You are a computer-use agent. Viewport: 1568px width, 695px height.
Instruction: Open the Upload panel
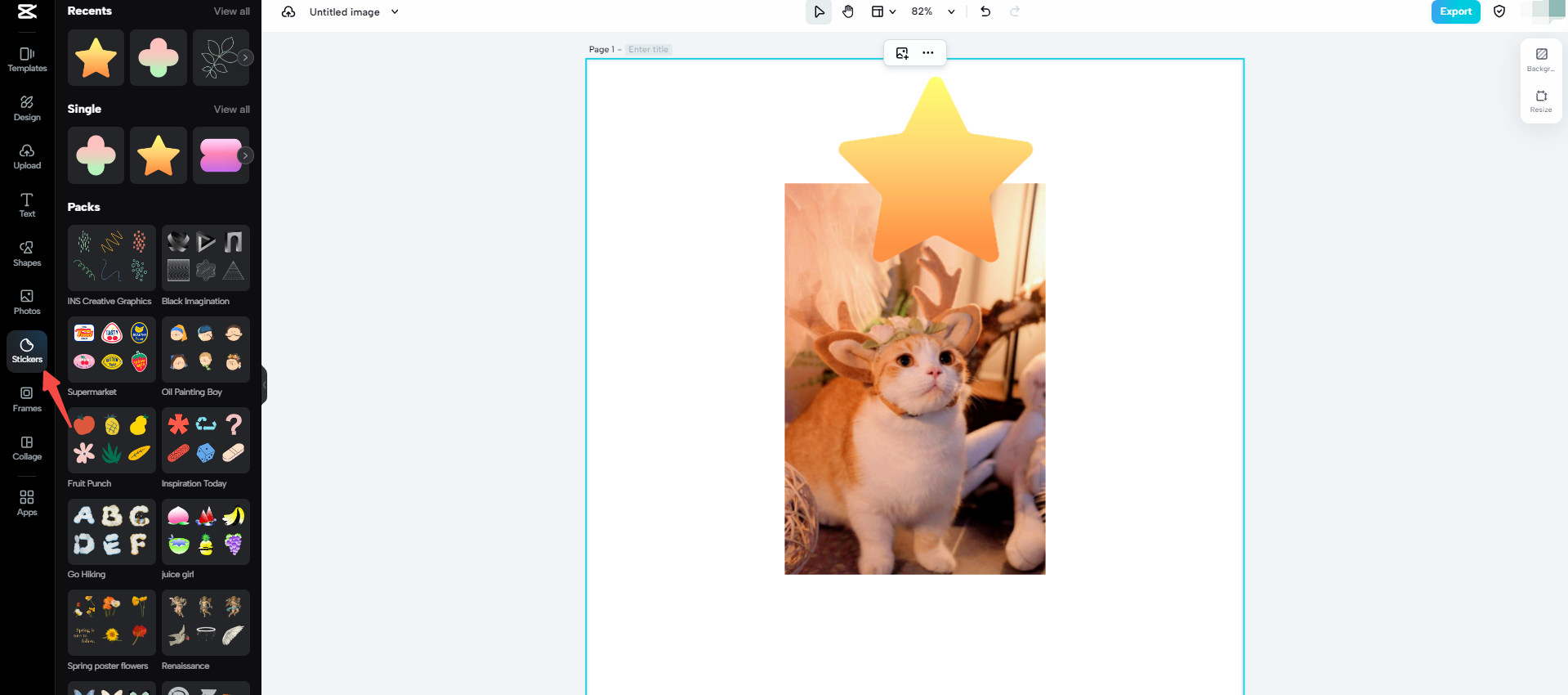pos(27,156)
